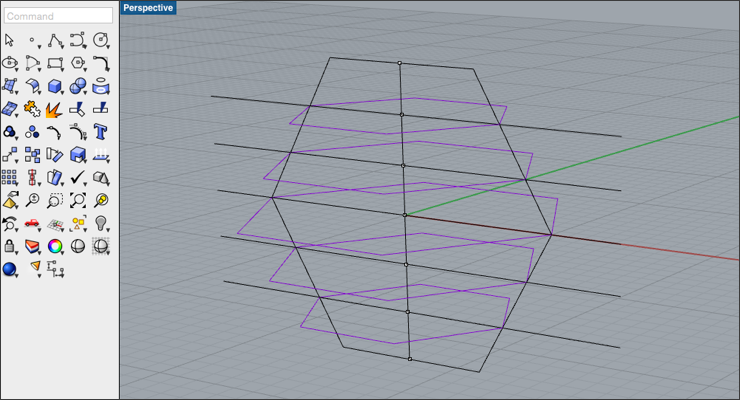Select the capped tube solid tools icon
The image size is (740, 400).
[x=101, y=86]
